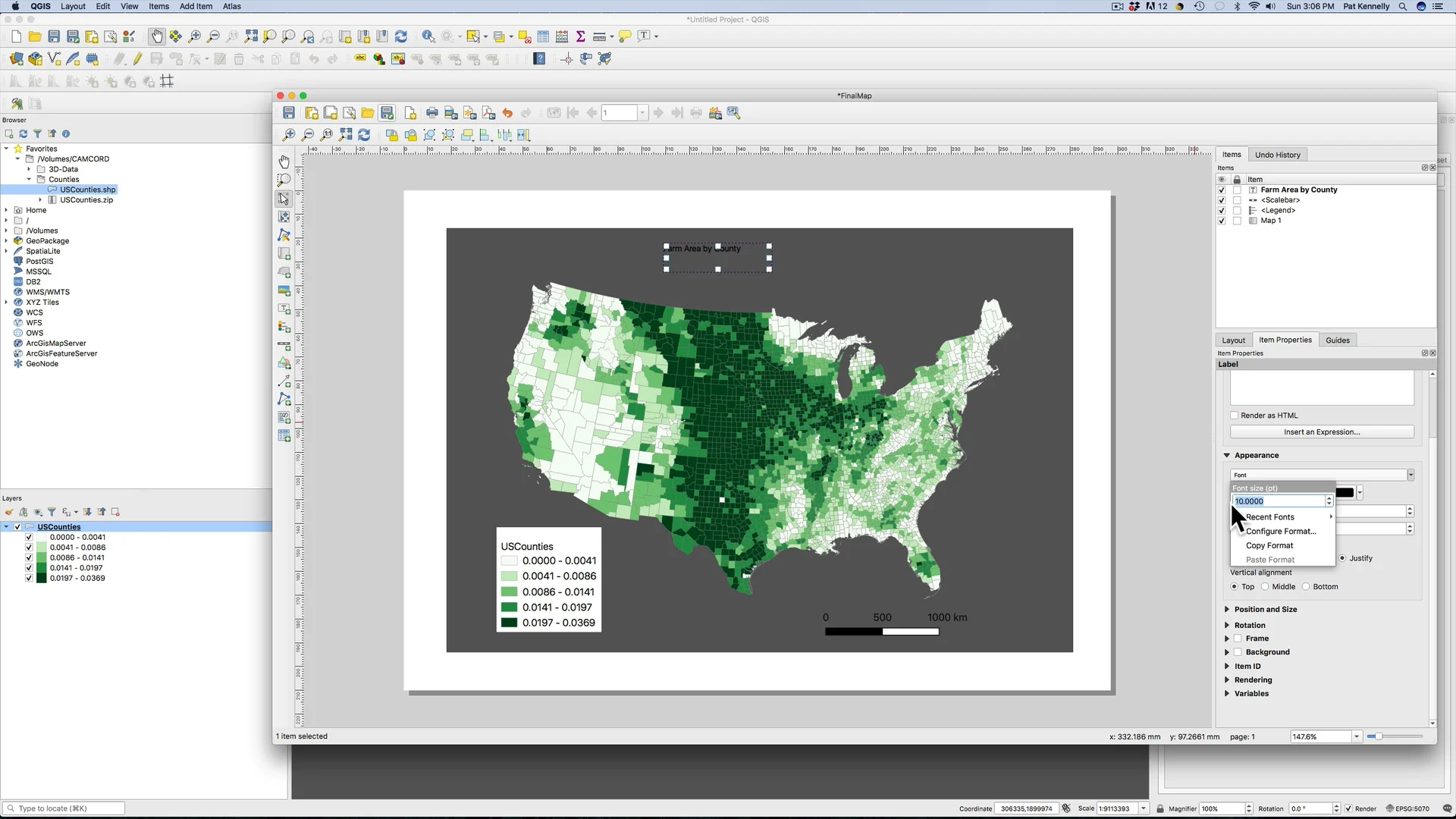Select Justify horizontal alignment
Image resolution: width=1456 pixels, height=819 pixels.
pyautogui.click(x=1342, y=558)
